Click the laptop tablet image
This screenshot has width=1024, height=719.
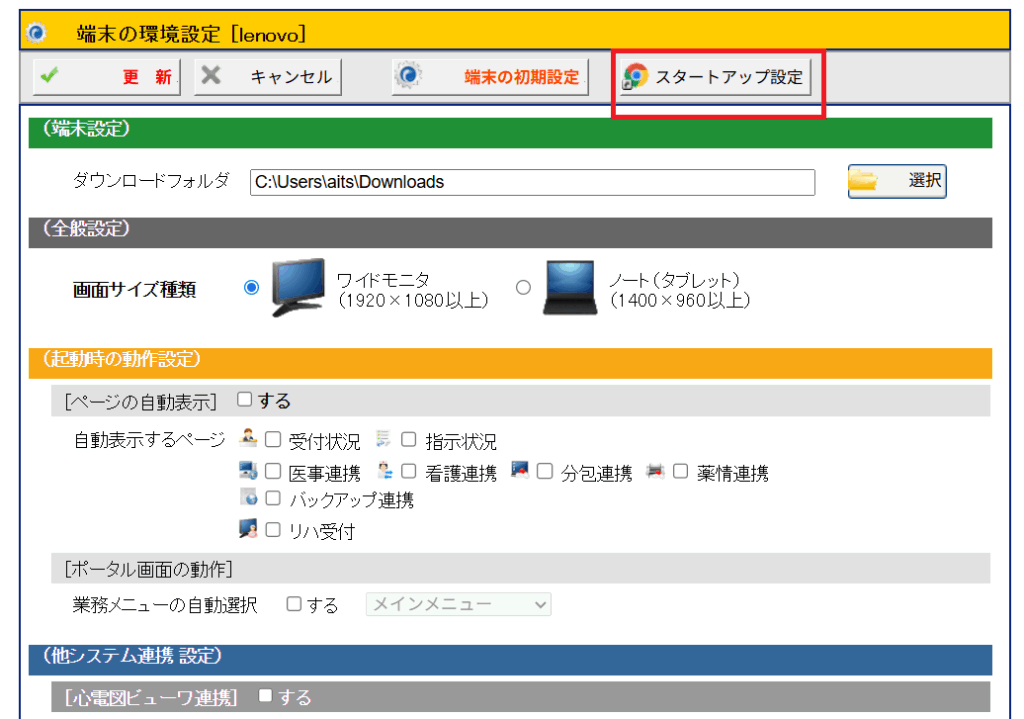tap(570, 288)
